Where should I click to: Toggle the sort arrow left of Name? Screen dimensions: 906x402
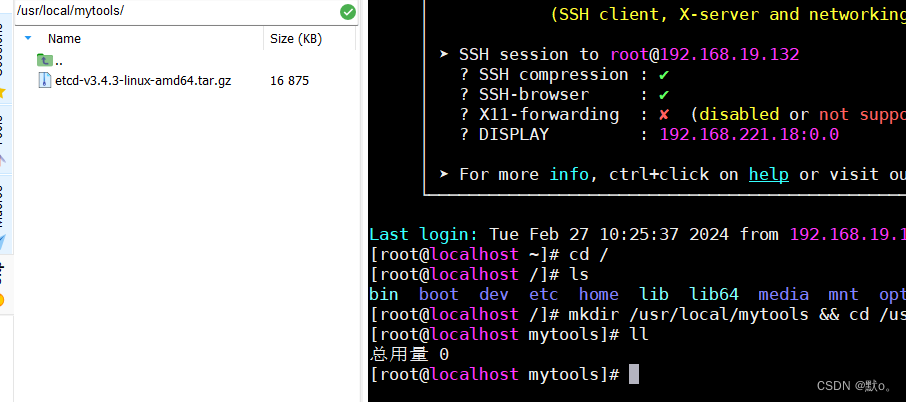[x=28, y=38]
